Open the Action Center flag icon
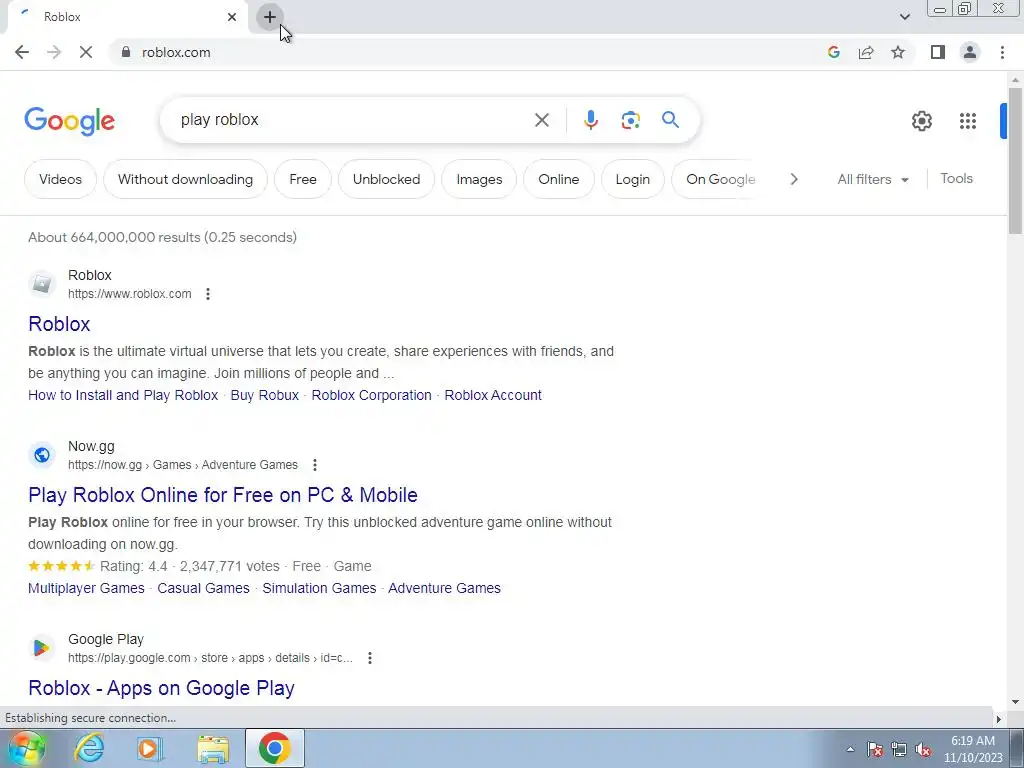This screenshot has height=768, width=1024. (x=875, y=749)
